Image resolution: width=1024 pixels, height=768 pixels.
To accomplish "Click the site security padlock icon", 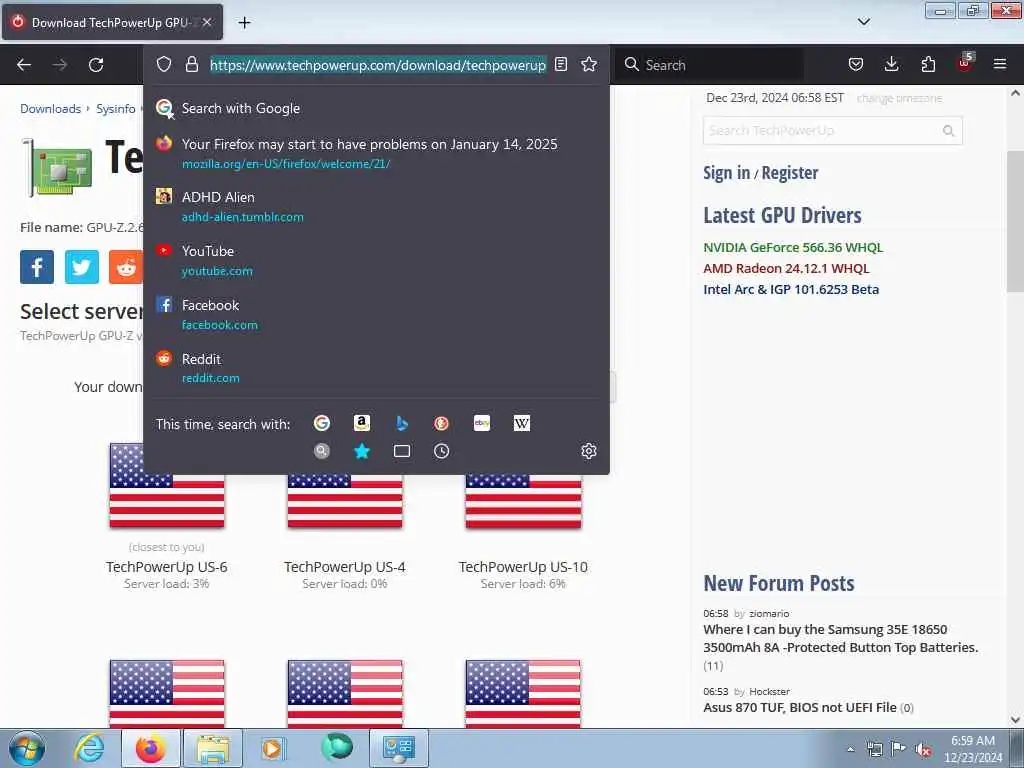I will (191, 64).
